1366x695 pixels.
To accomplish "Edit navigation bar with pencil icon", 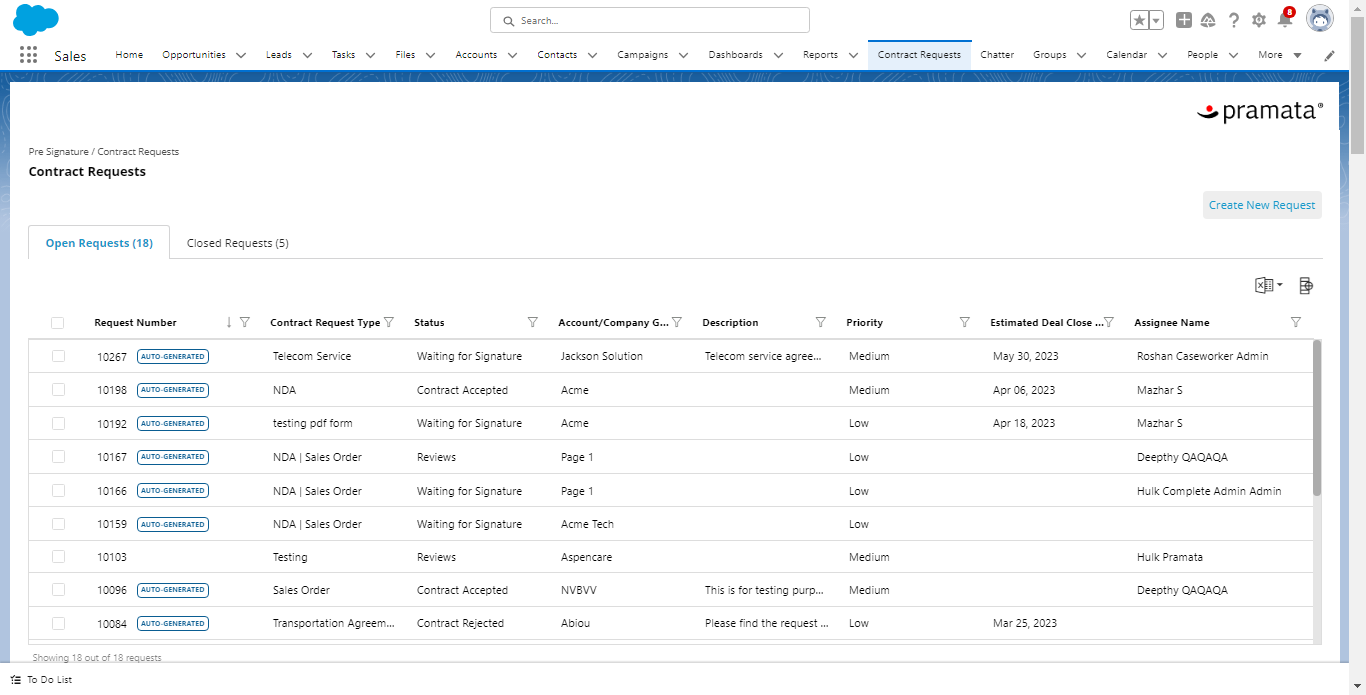I will (x=1329, y=55).
